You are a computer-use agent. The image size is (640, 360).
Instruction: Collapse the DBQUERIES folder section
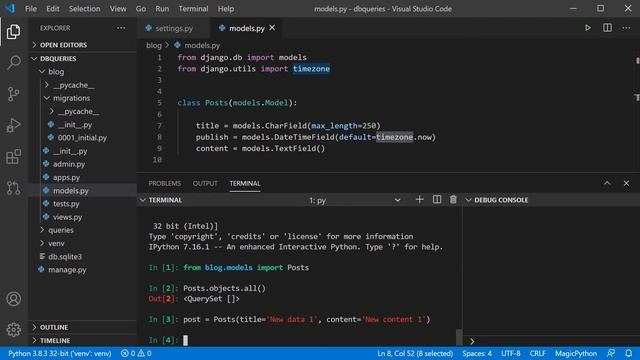(58, 58)
